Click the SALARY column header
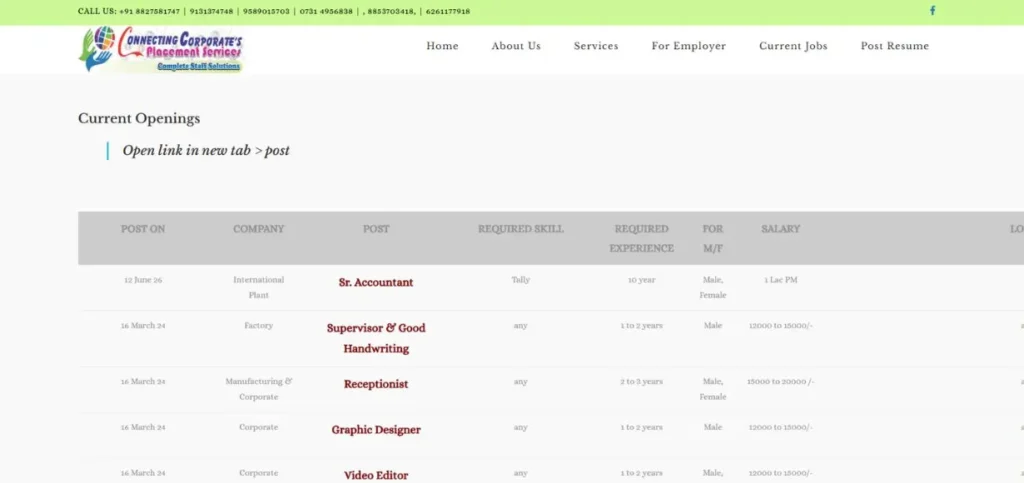The height and width of the screenshot is (483, 1024). pyautogui.click(x=780, y=229)
